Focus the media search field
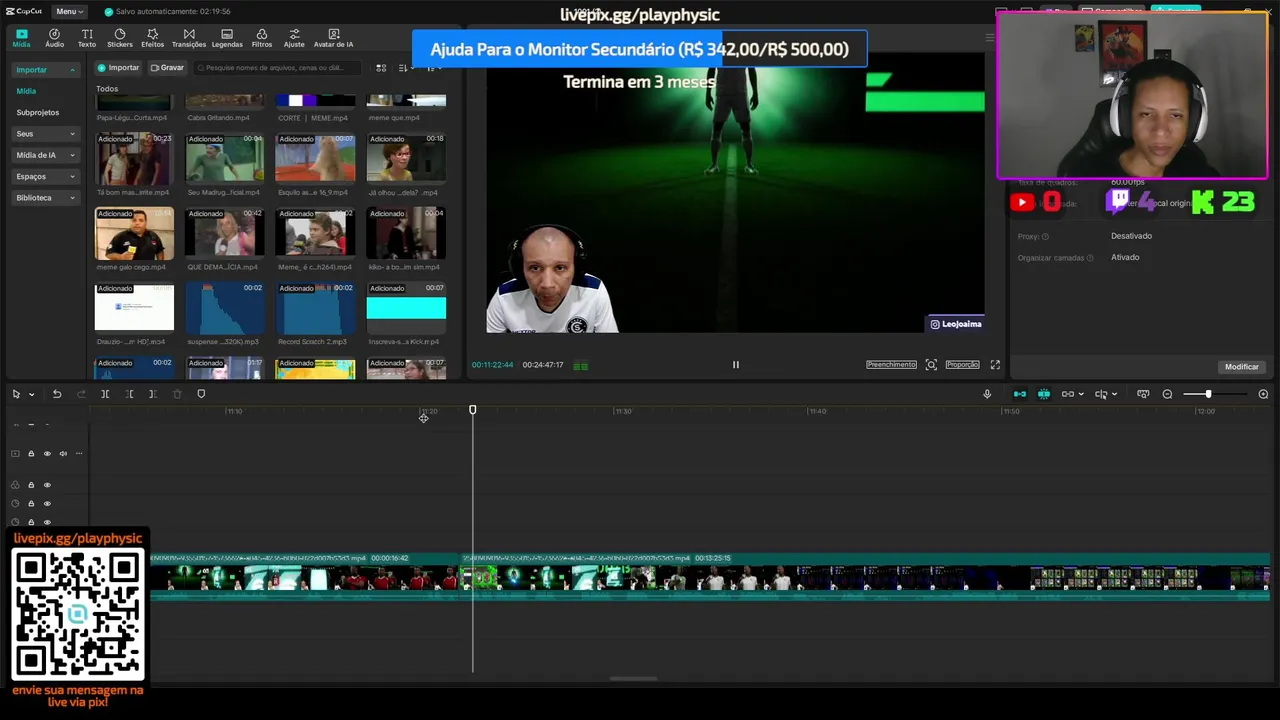This screenshot has height=720, width=1280. (x=277, y=68)
